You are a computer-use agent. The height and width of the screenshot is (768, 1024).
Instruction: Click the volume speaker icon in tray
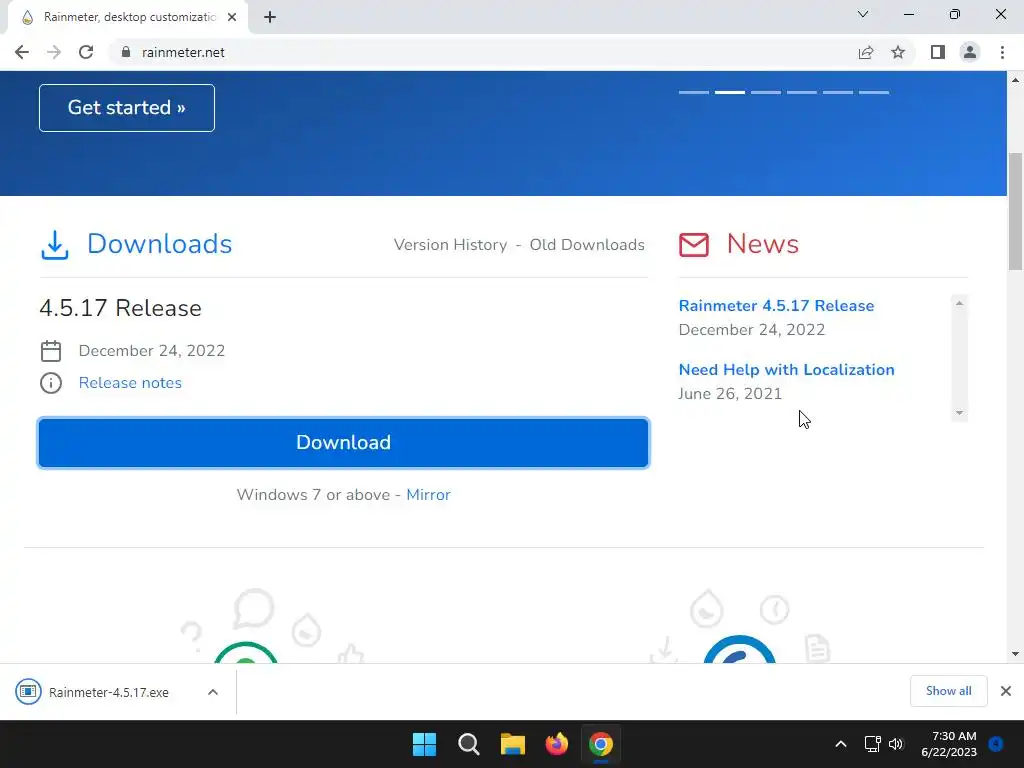click(x=896, y=744)
